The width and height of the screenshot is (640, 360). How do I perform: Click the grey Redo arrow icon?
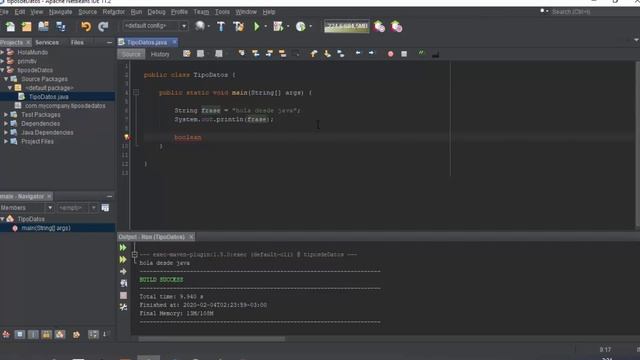point(103,27)
